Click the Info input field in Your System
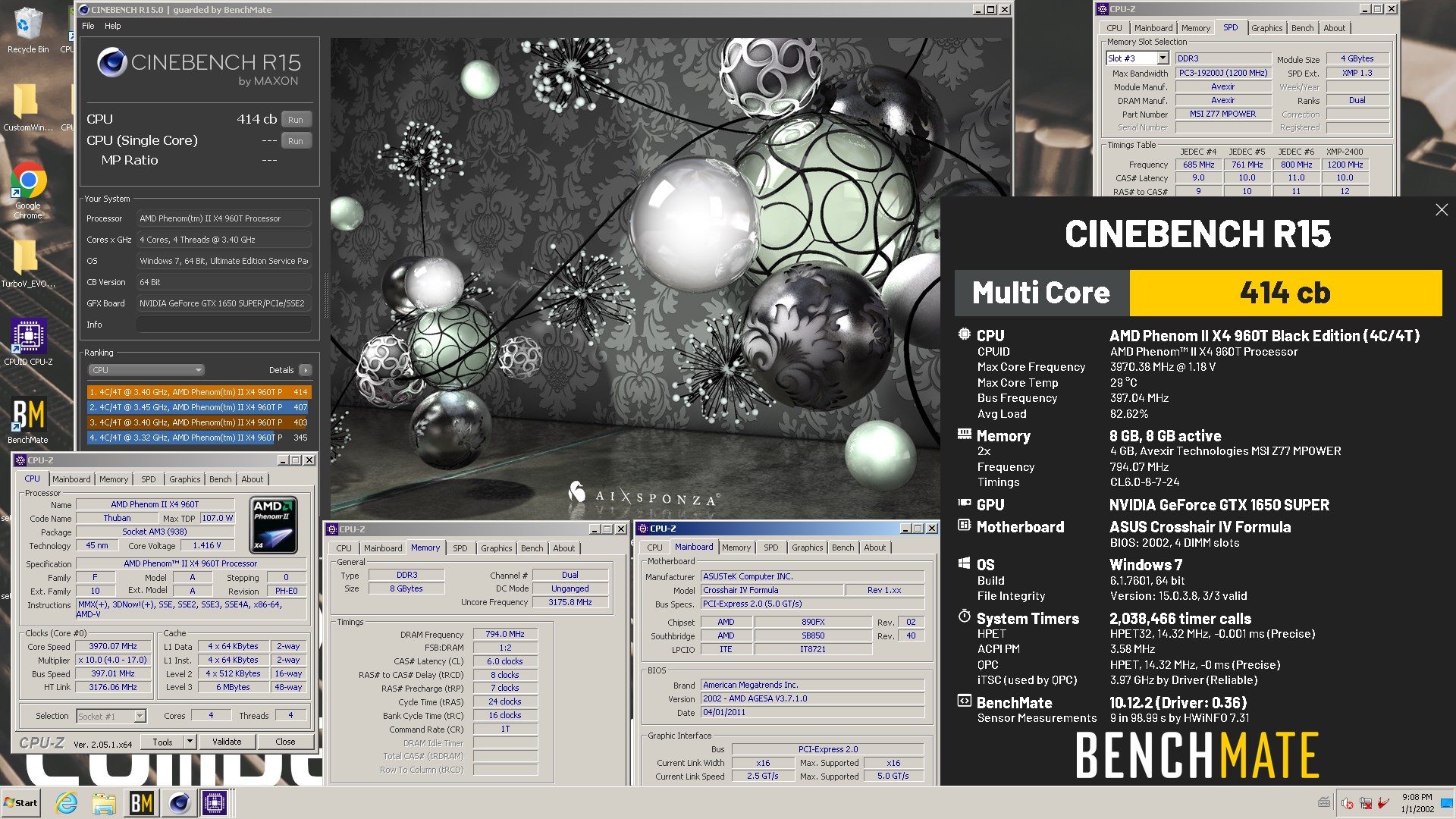This screenshot has width=1456, height=819. tap(224, 325)
